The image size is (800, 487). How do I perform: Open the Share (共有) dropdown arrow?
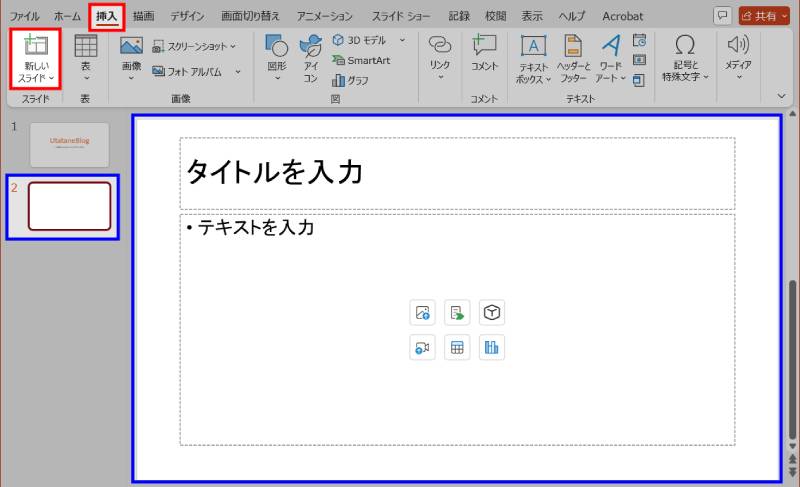pyautogui.click(x=785, y=16)
